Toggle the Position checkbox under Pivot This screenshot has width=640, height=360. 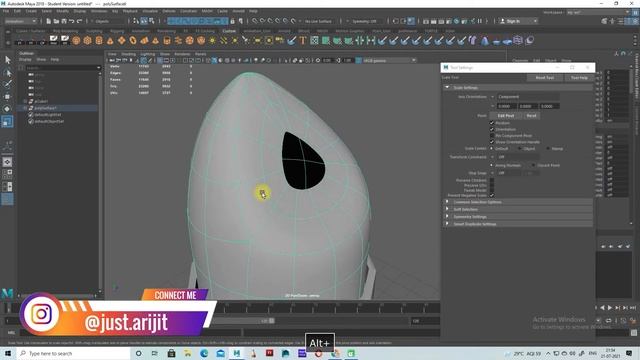492,123
